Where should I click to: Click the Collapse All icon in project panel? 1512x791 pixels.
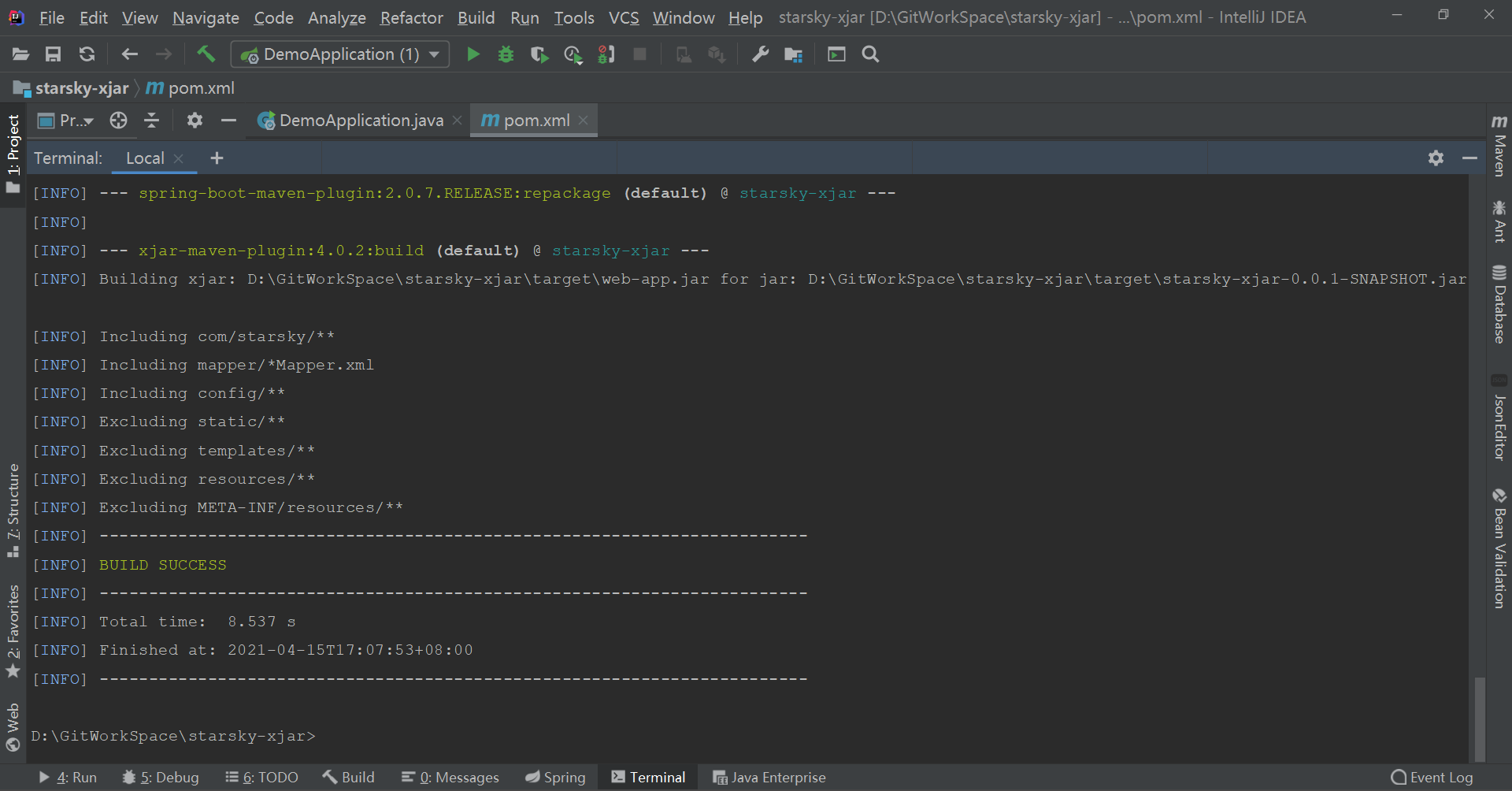click(x=152, y=121)
